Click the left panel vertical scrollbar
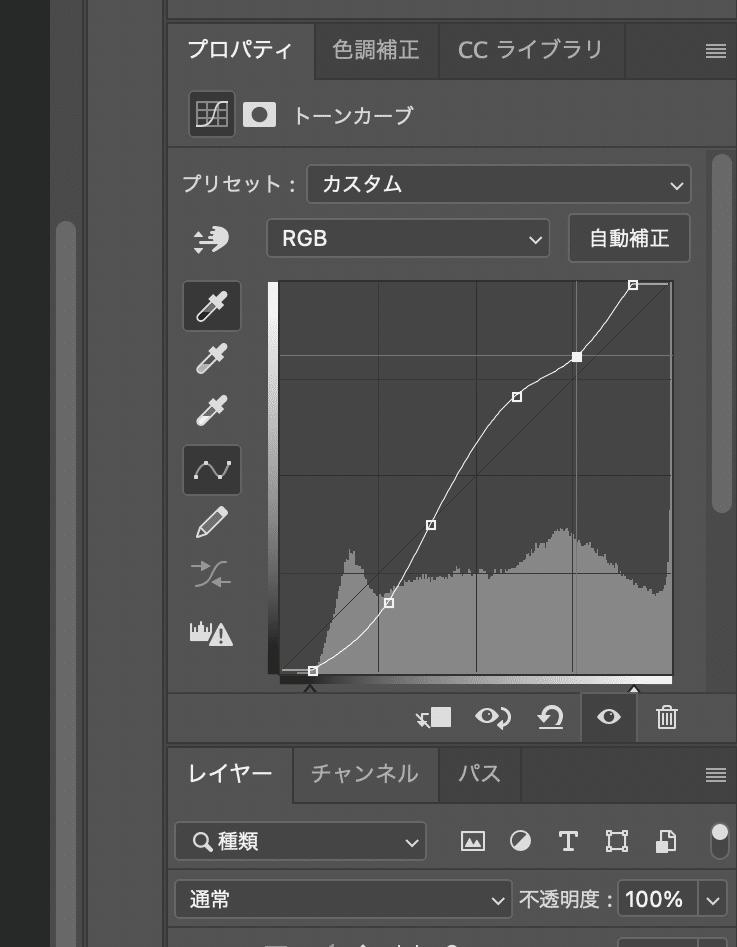 pyautogui.click(x=66, y=583)
